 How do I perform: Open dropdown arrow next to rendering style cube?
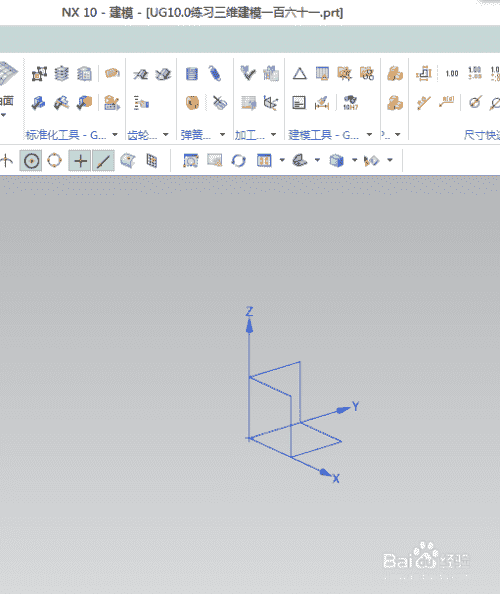point(355,160)
